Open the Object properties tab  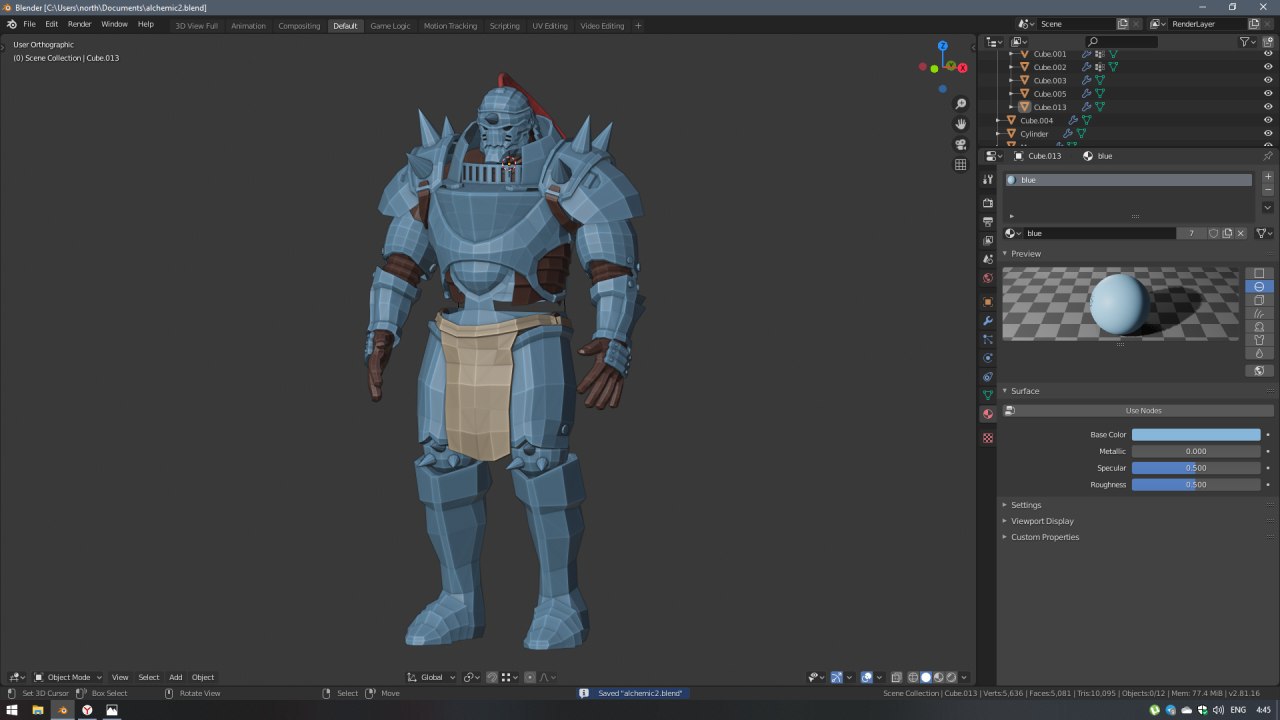[988, 302]
